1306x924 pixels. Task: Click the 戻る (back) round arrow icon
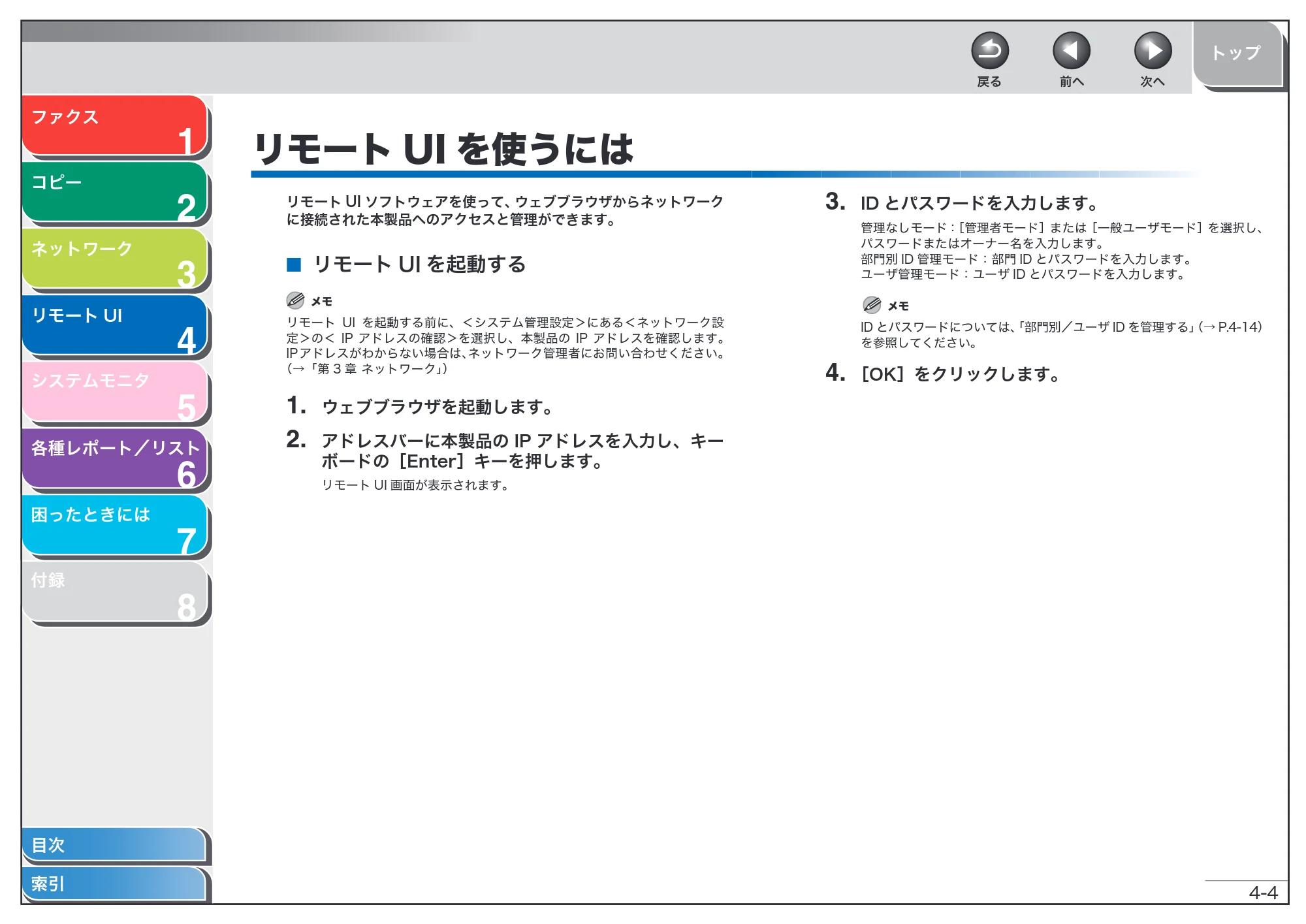point(989,51)
